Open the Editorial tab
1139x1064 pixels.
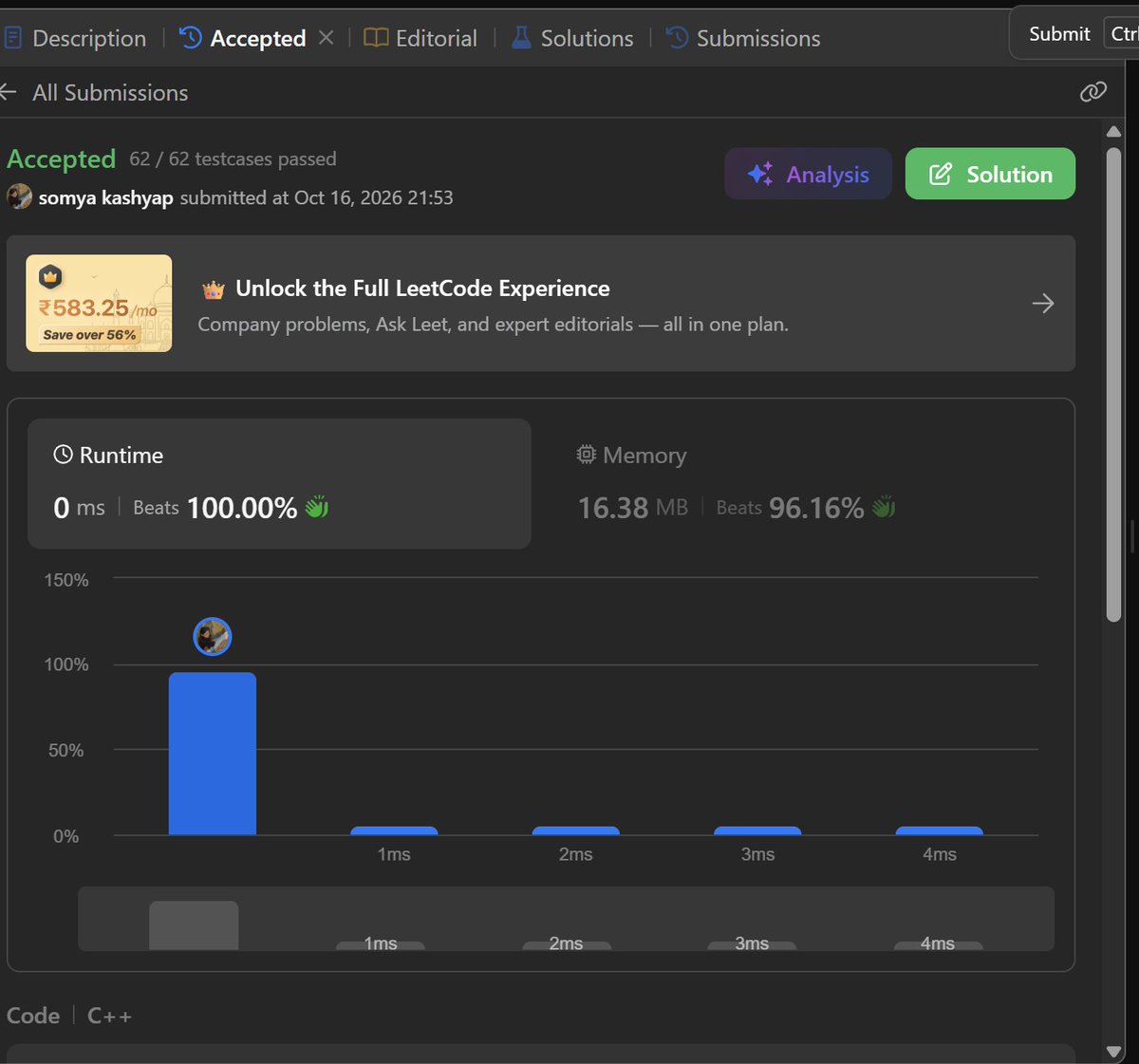coord(420,38)
